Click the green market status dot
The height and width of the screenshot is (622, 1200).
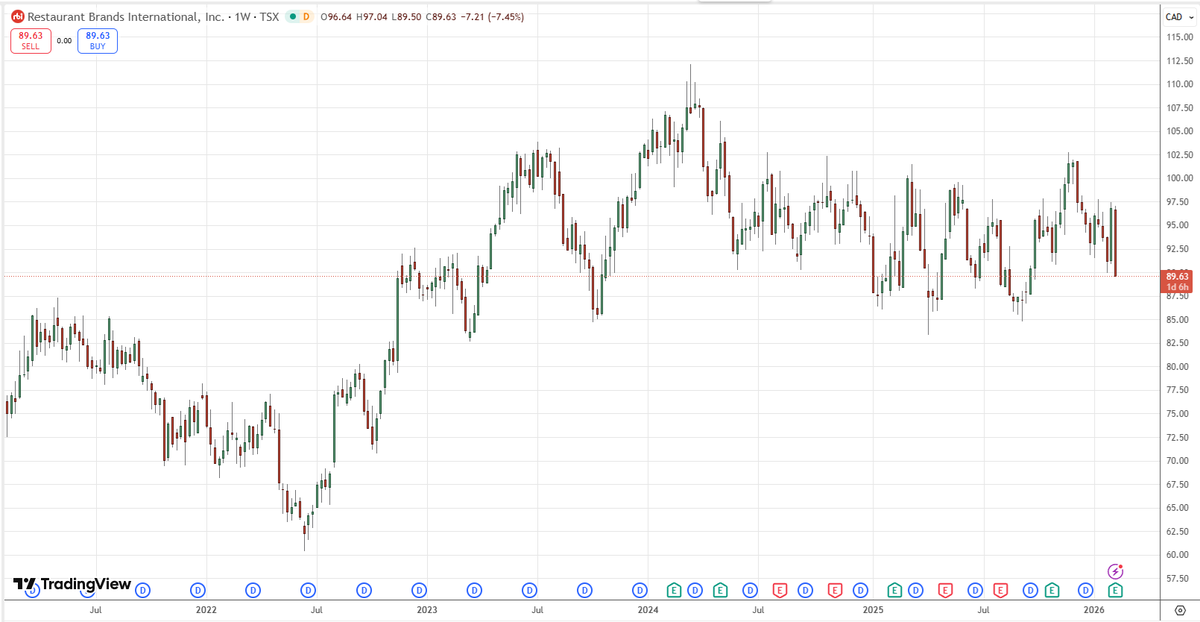pyautogui.click(x=291, y=17)
